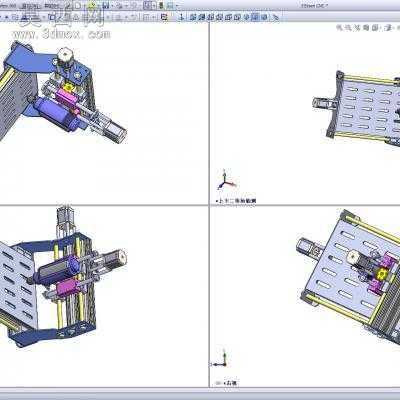Switch to the Right view icon

pos(219,17)
